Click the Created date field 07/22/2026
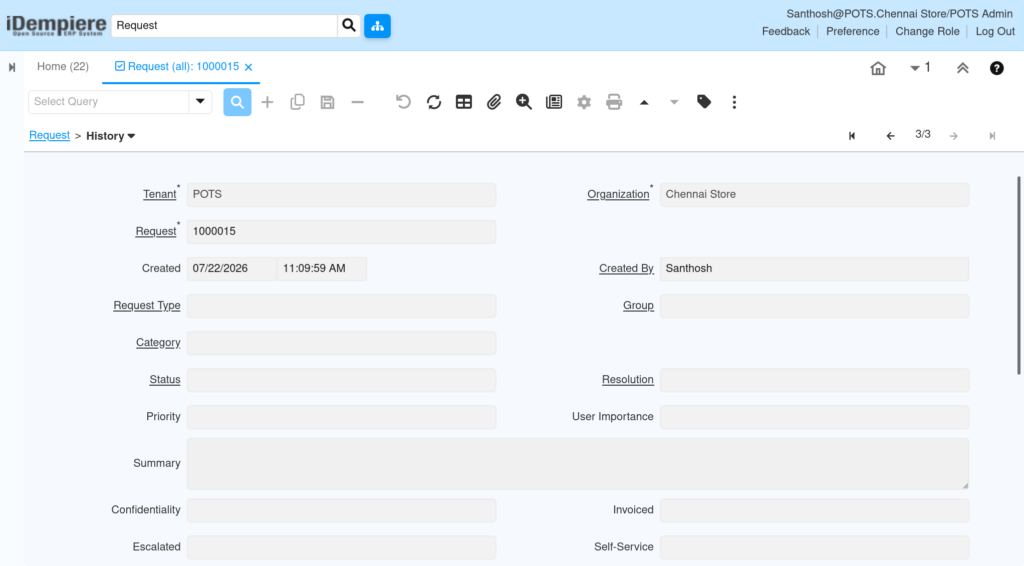 [231, 269]
